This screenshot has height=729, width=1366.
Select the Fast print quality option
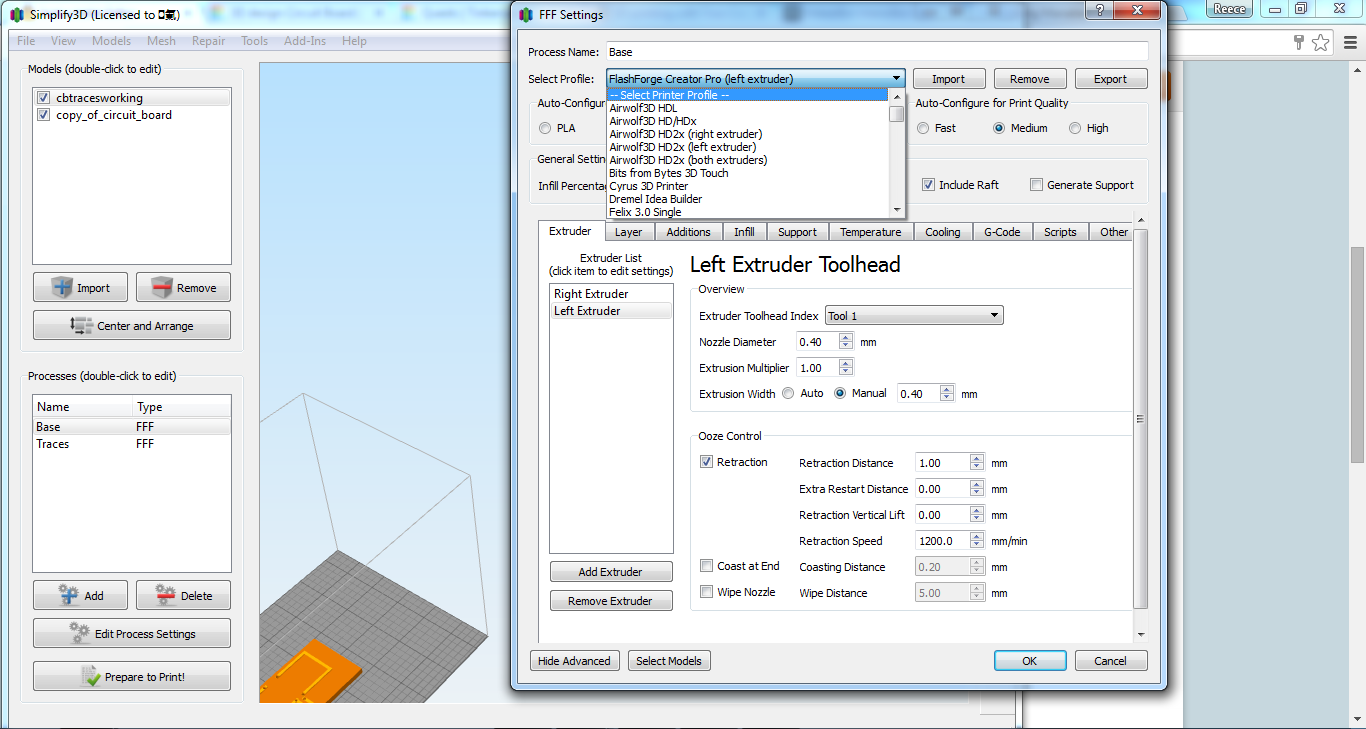point(923,128)
